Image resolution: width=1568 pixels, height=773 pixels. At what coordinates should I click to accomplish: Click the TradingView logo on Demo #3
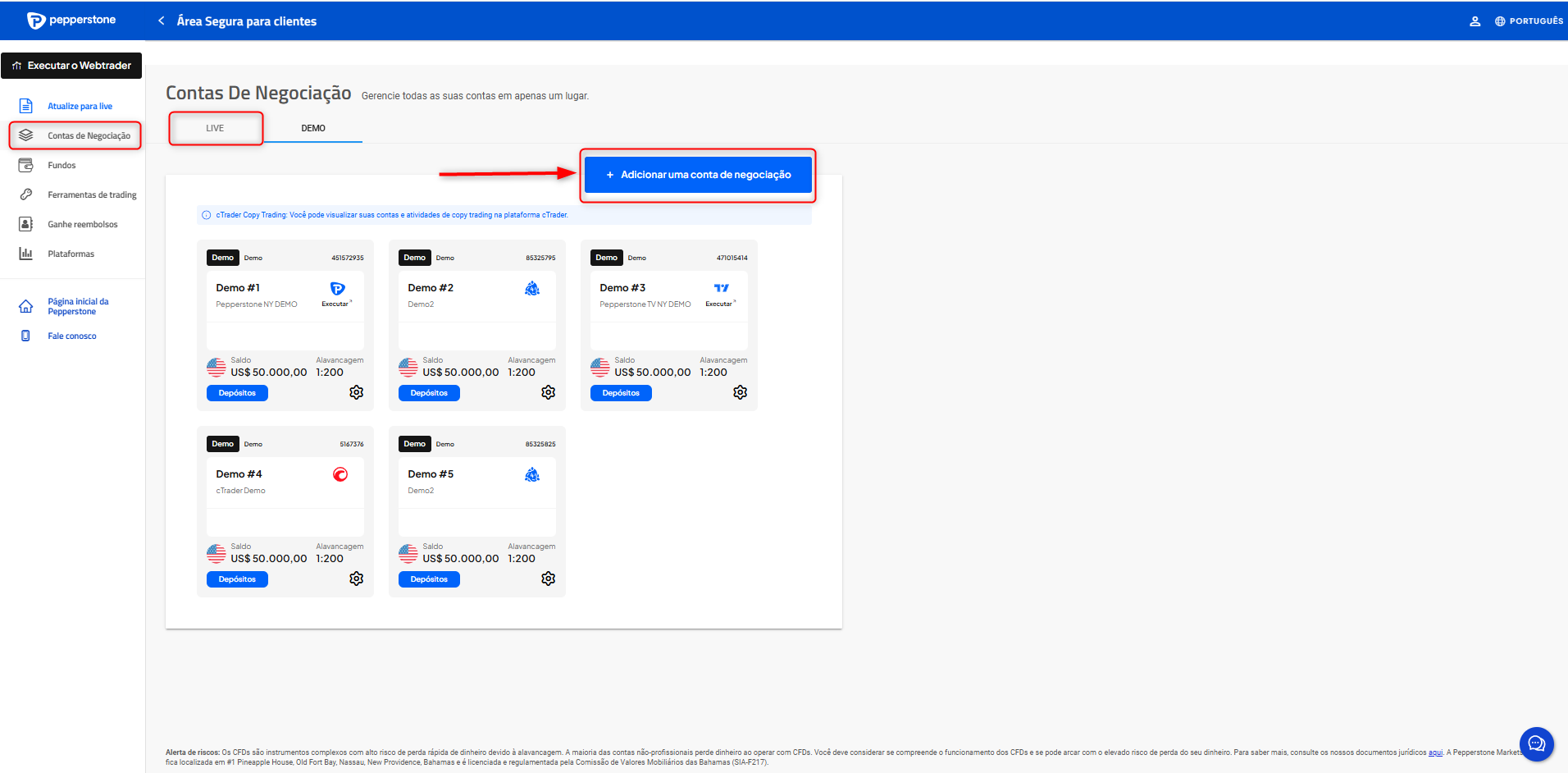tap(721, 288)
